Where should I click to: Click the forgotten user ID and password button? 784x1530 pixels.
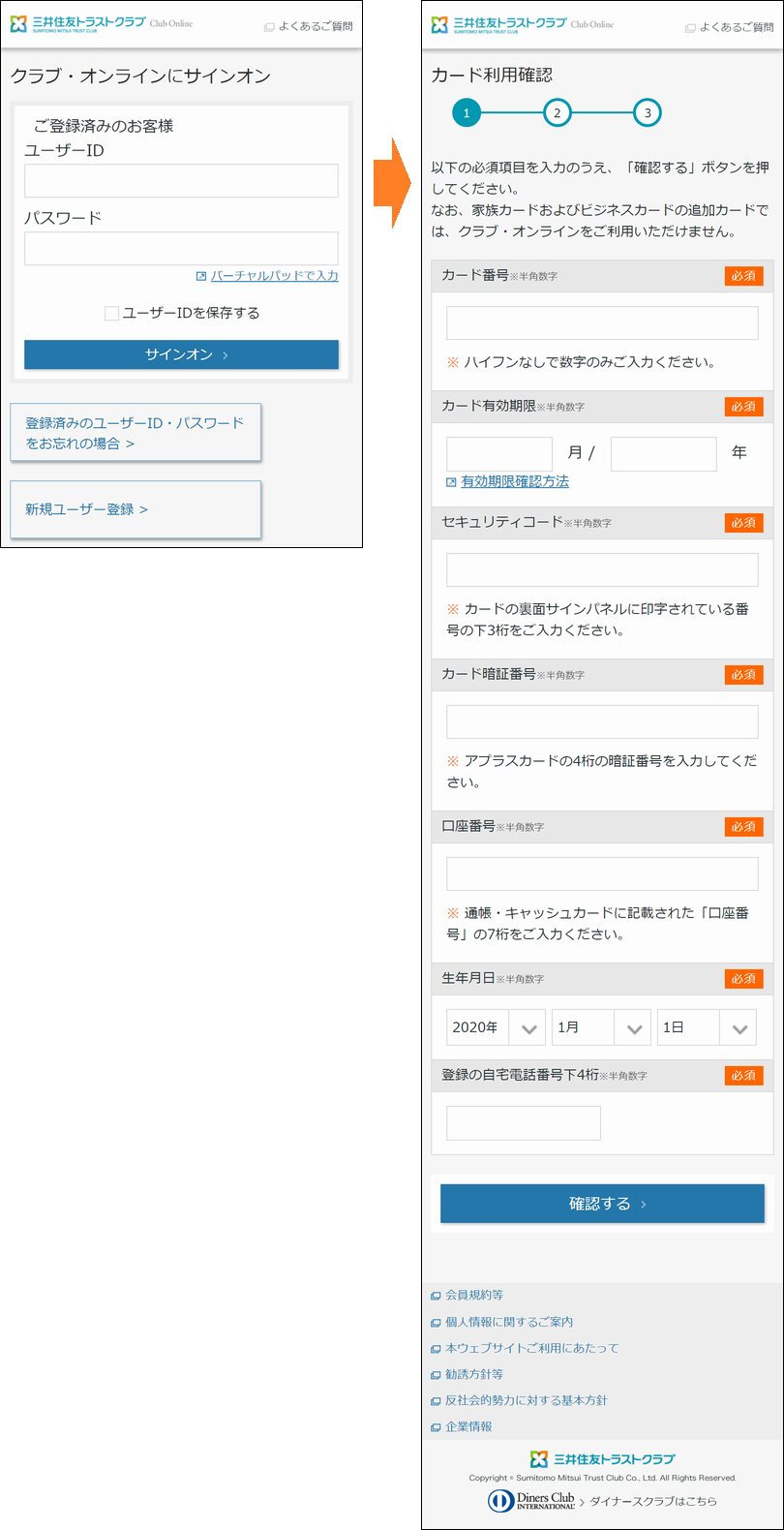point(136,433)
